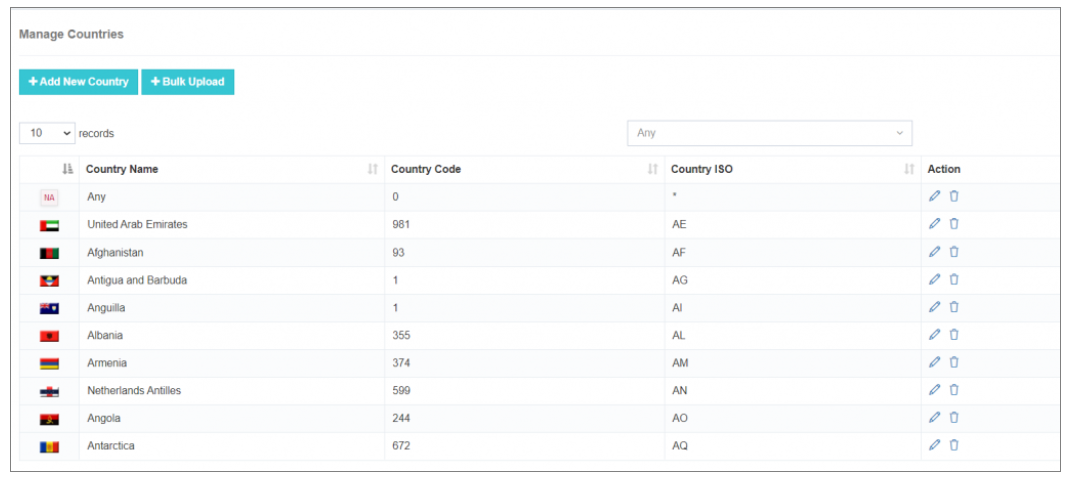1067x484 pixels.
Task: Click the NA flag placeholder icon
Action: pyautogui.click(x=49, y=197)
